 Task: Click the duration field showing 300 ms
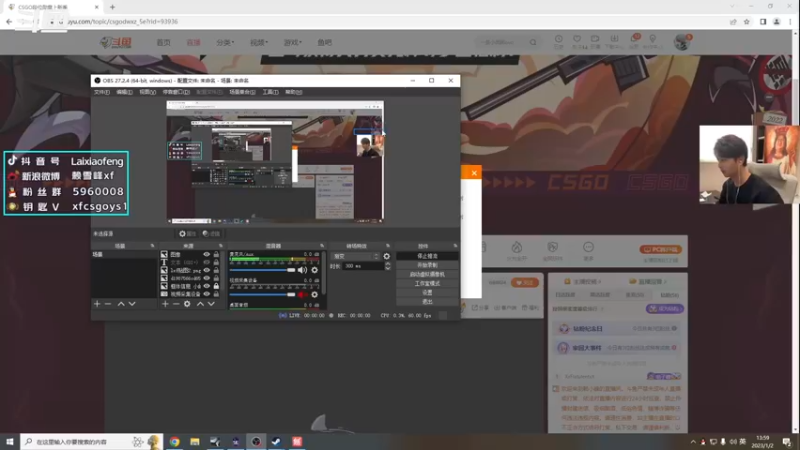(x=363, y=266)
